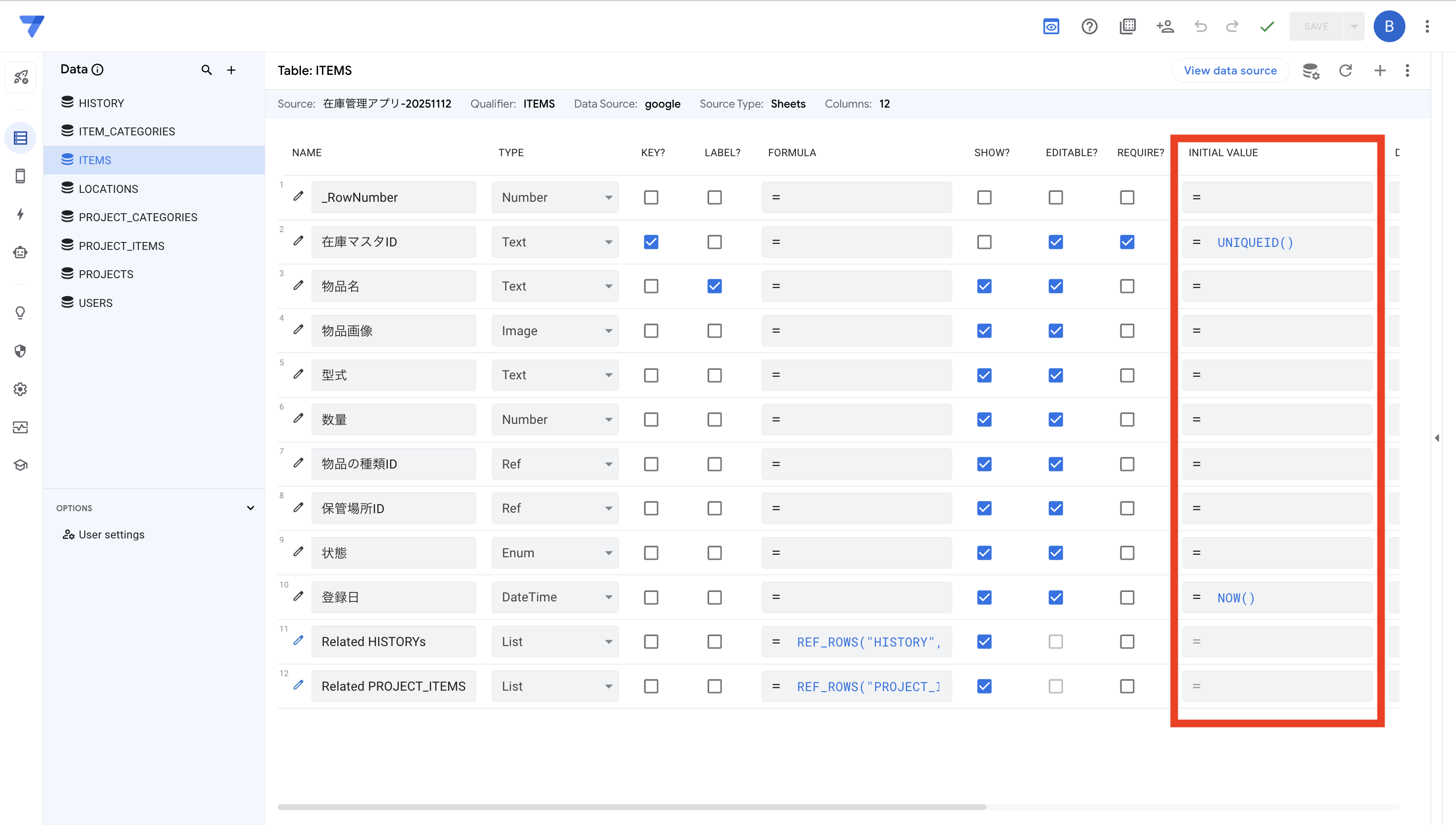
Task: Open the Automation lightning bolt section
Action: [x=20, y=214]
